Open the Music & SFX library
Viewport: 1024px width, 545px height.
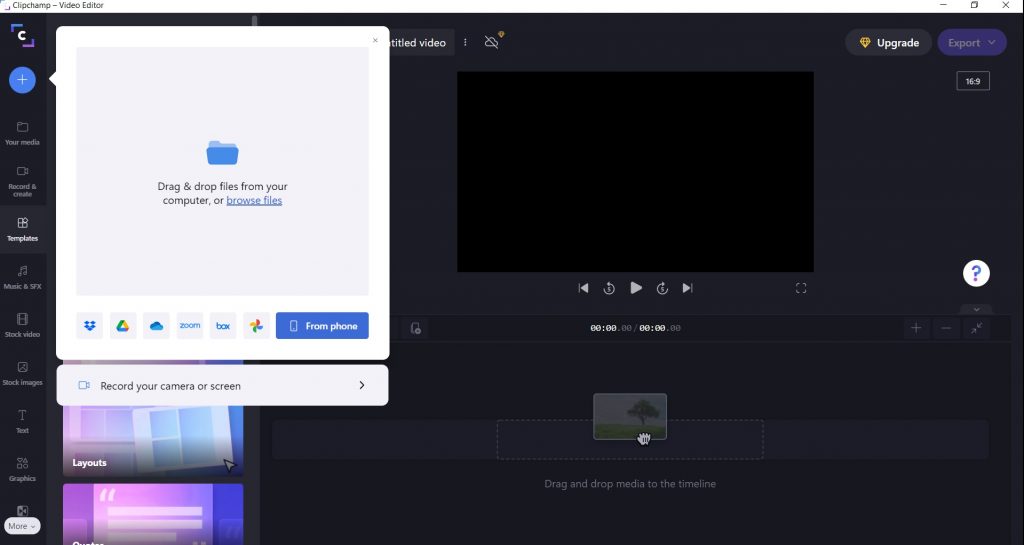(x=22, y=277)
